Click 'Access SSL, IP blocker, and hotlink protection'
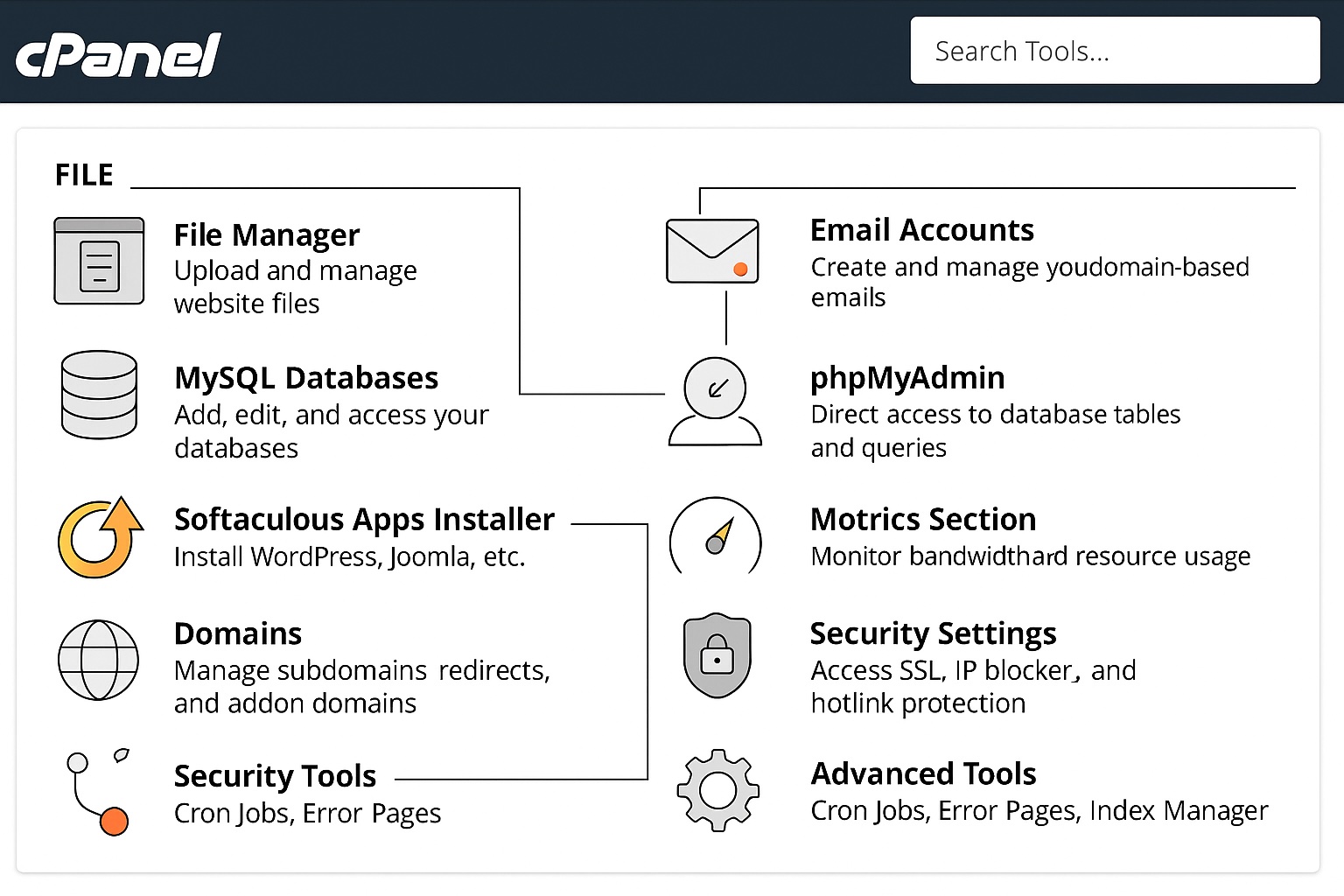This screenshot has width=1344, height=896. [973, 687]
